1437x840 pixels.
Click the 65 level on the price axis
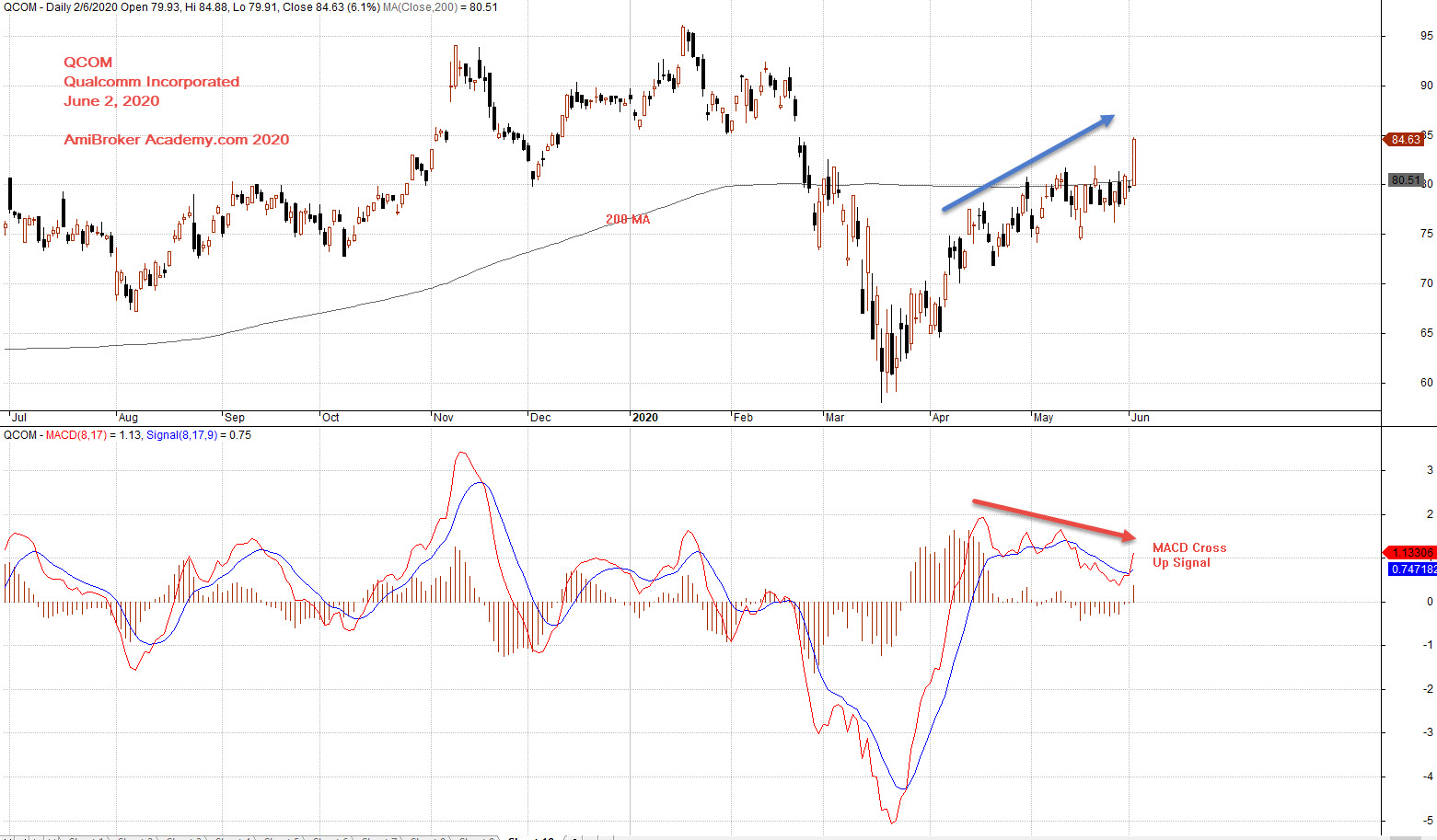point(1426,333)
